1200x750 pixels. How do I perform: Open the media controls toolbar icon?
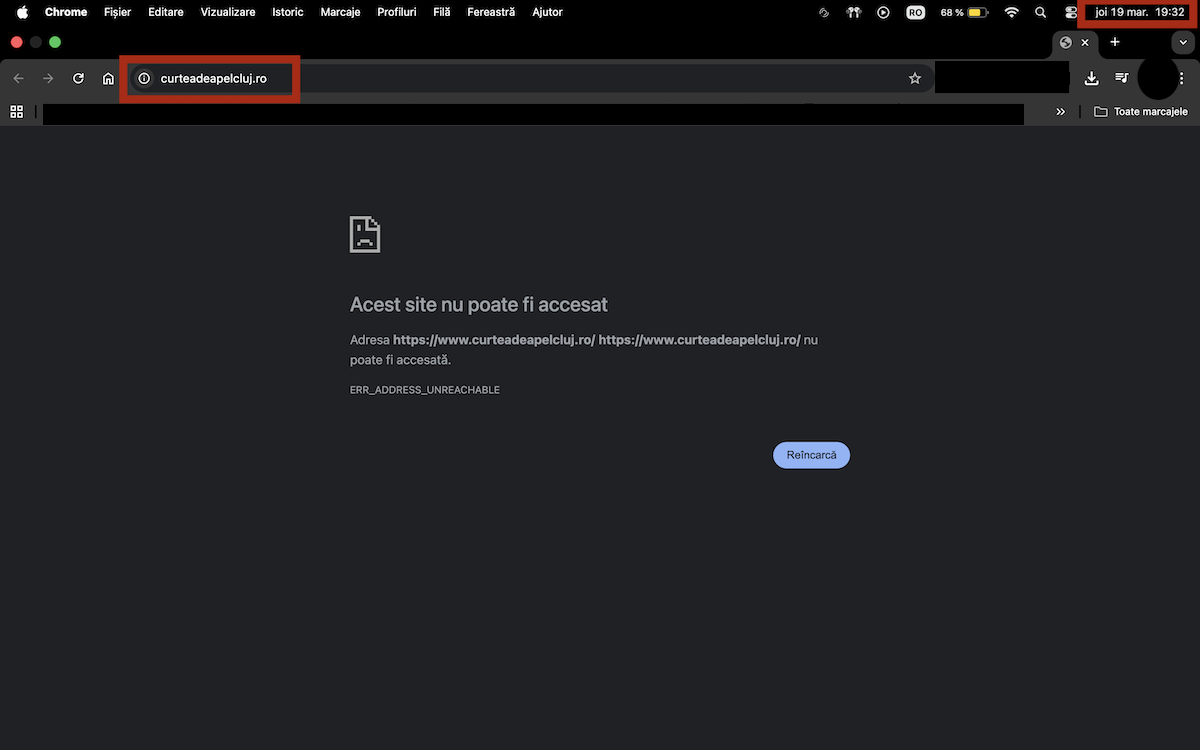(1122, 78)
